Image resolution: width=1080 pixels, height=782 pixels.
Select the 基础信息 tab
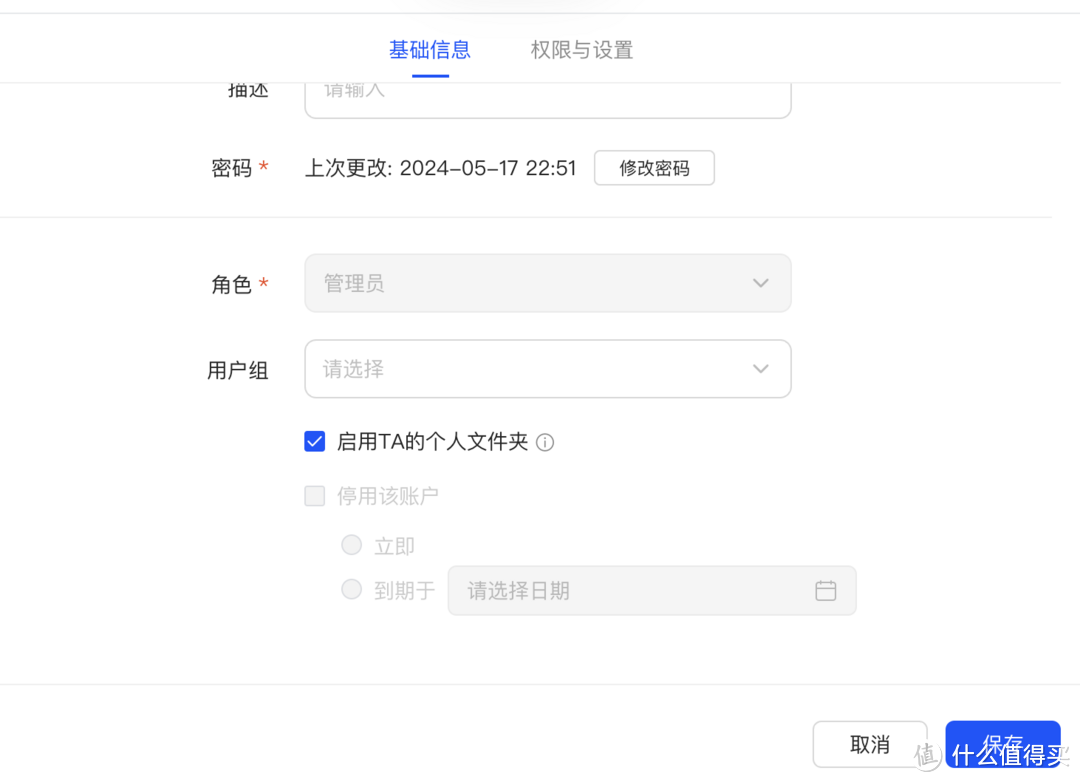tap(430, 49)
